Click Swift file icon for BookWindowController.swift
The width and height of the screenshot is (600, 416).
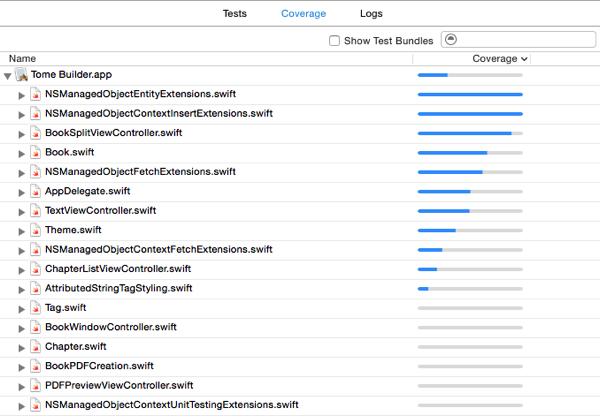click(x=36, y=327)
